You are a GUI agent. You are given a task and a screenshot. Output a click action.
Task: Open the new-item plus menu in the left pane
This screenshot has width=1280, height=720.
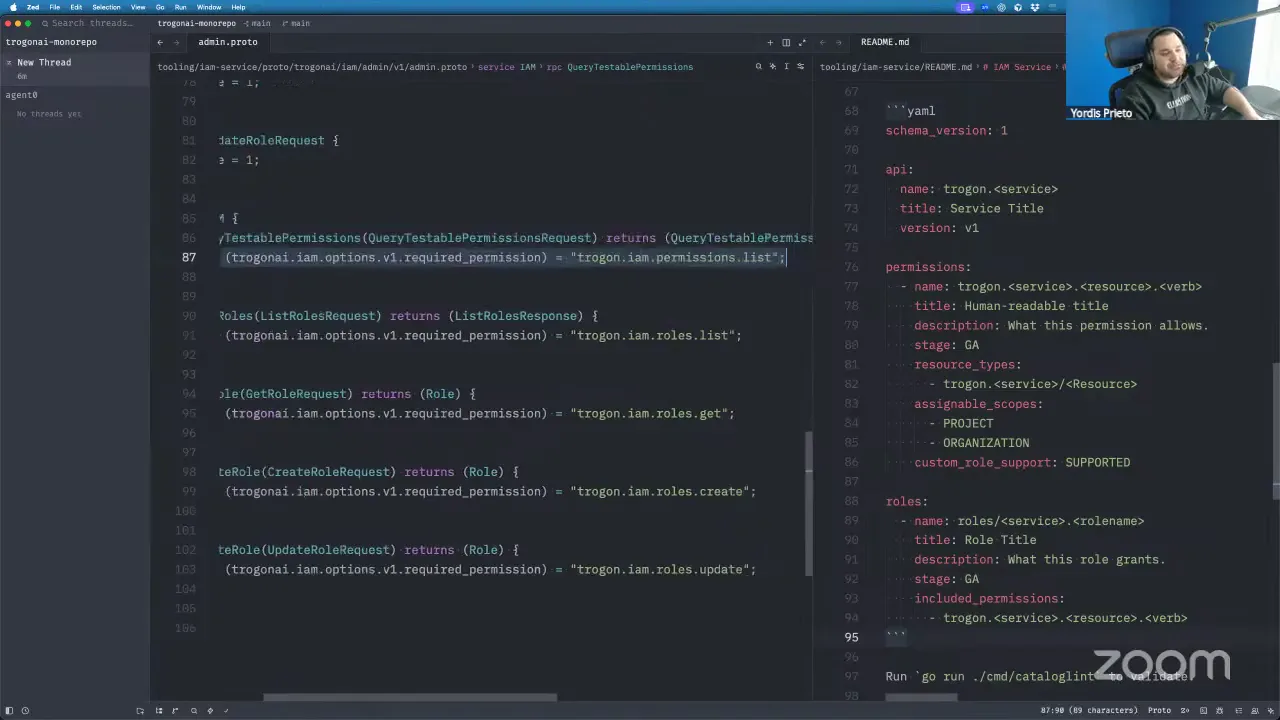coord(770,42)
